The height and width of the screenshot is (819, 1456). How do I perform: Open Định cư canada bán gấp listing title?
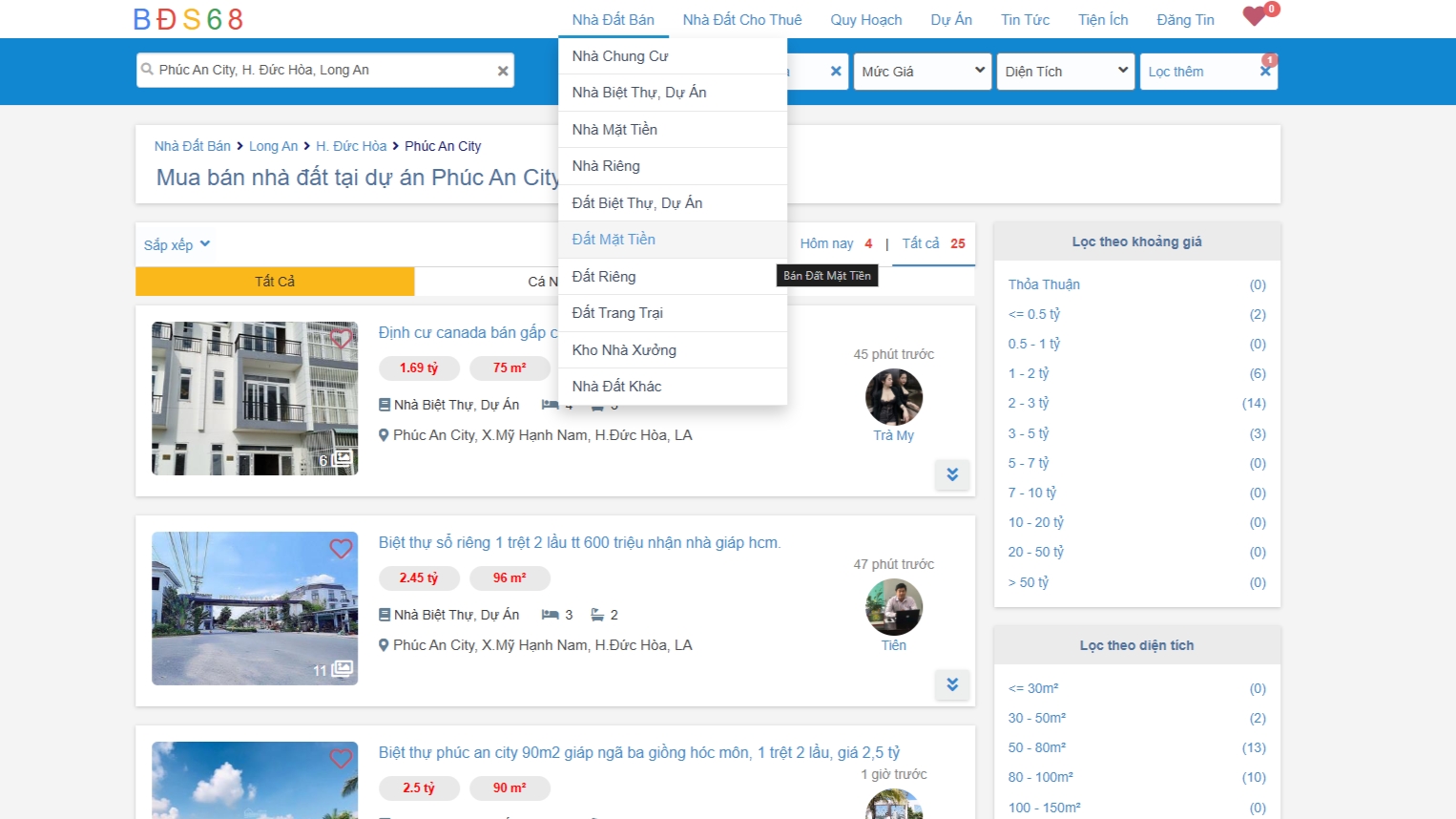468,333
